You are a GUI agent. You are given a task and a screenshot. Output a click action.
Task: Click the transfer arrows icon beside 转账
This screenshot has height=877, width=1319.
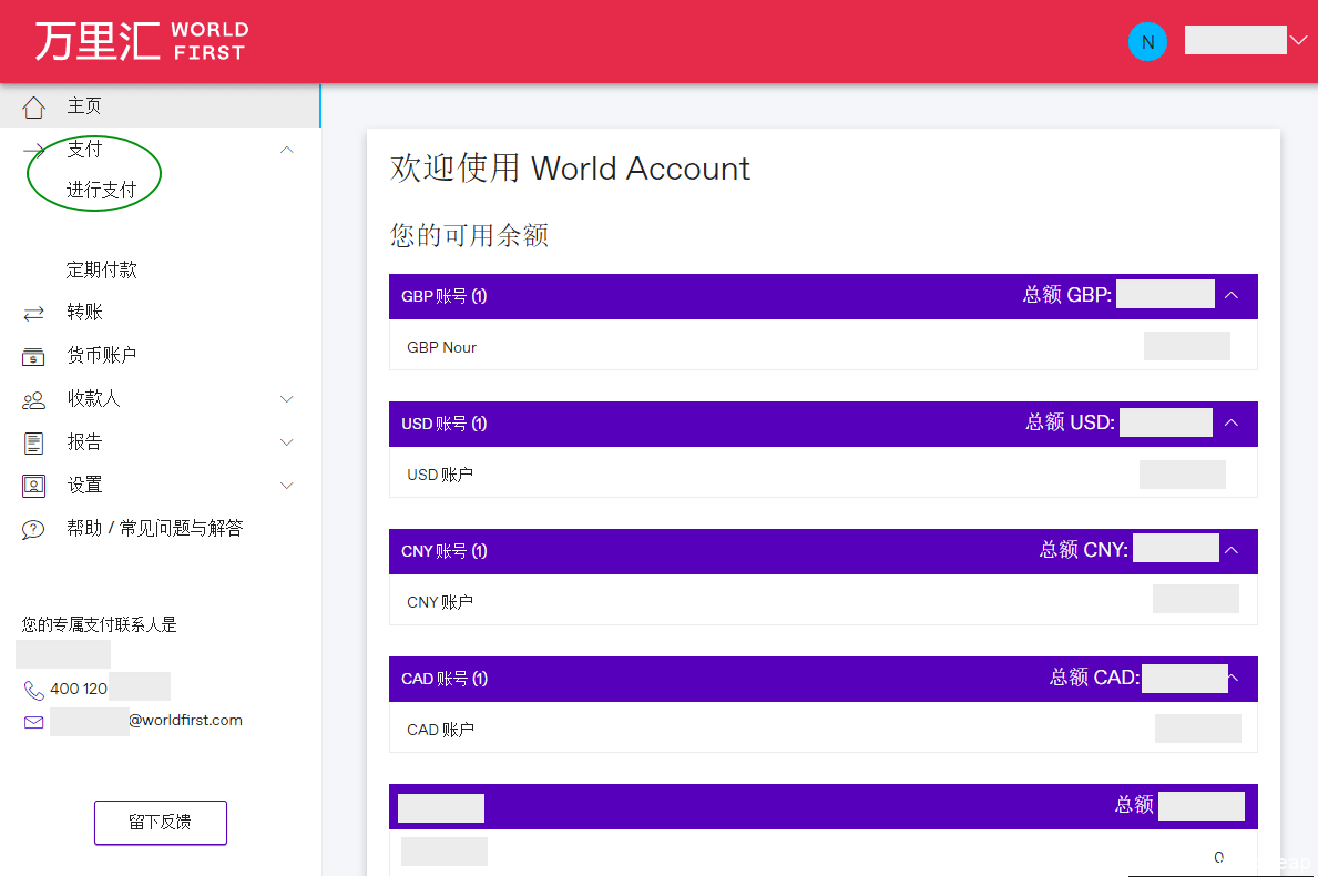pos(34,313)
